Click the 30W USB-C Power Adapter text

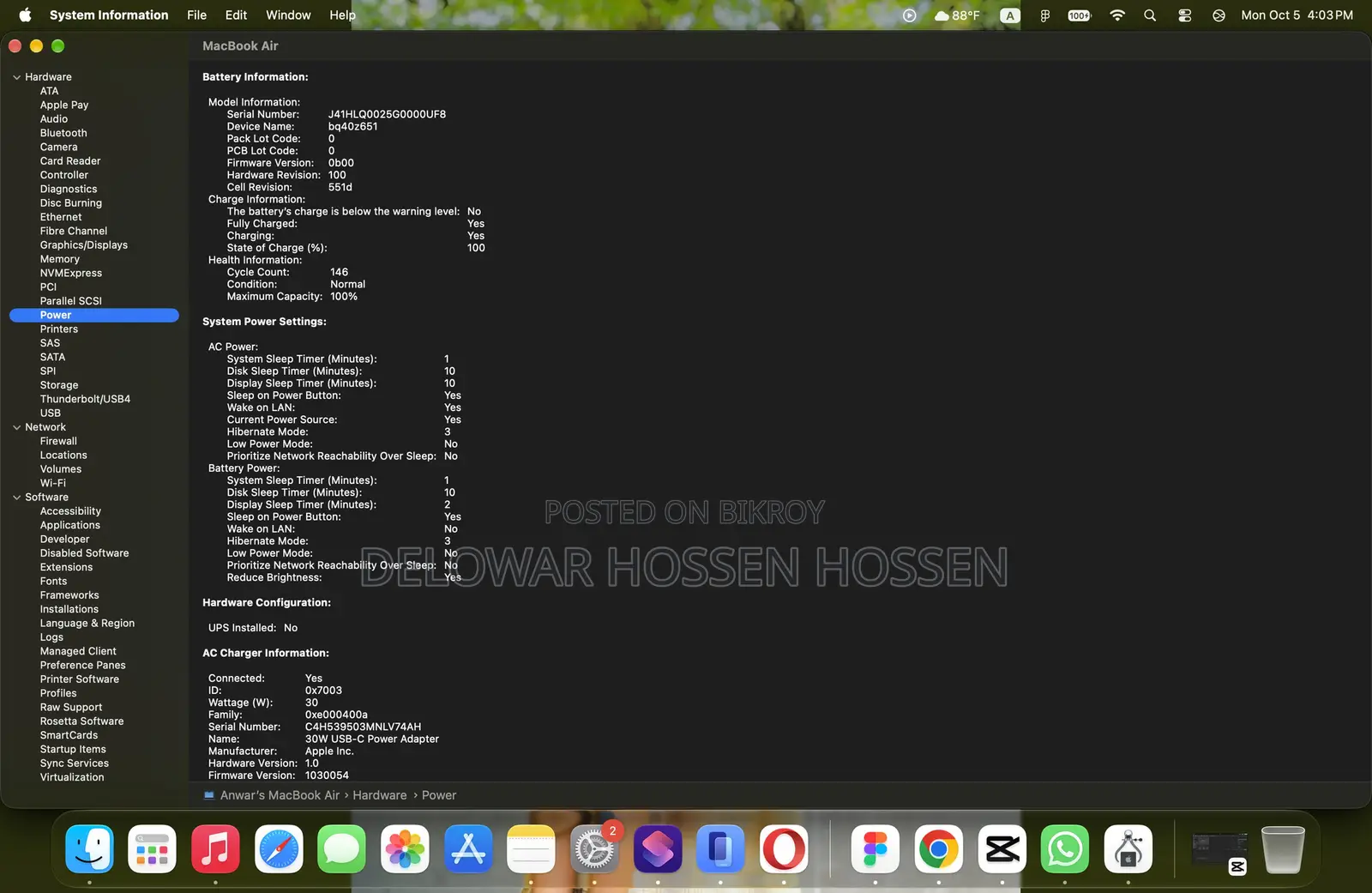pos(371,739)
